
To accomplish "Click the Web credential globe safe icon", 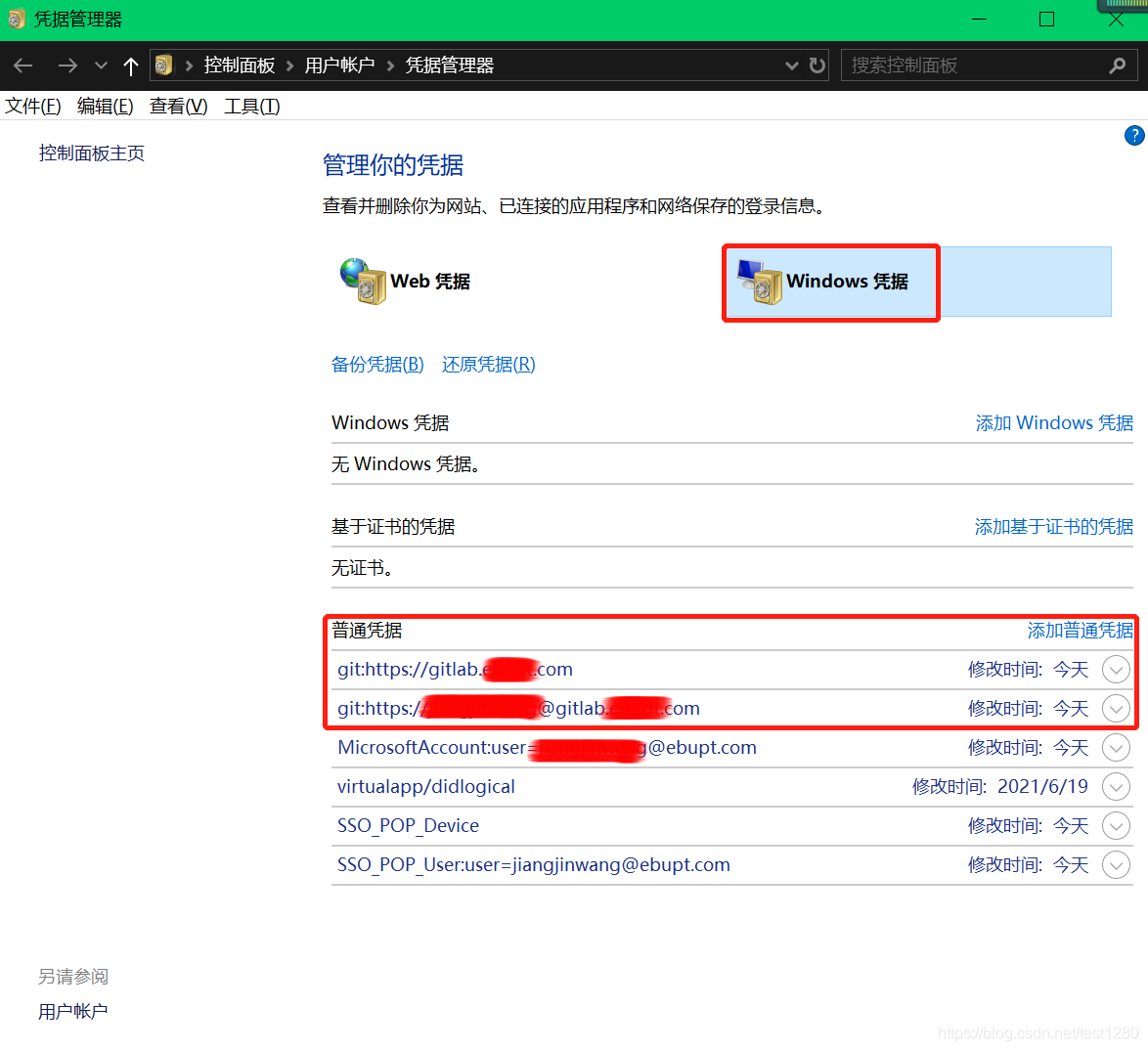I will point(363,281).
